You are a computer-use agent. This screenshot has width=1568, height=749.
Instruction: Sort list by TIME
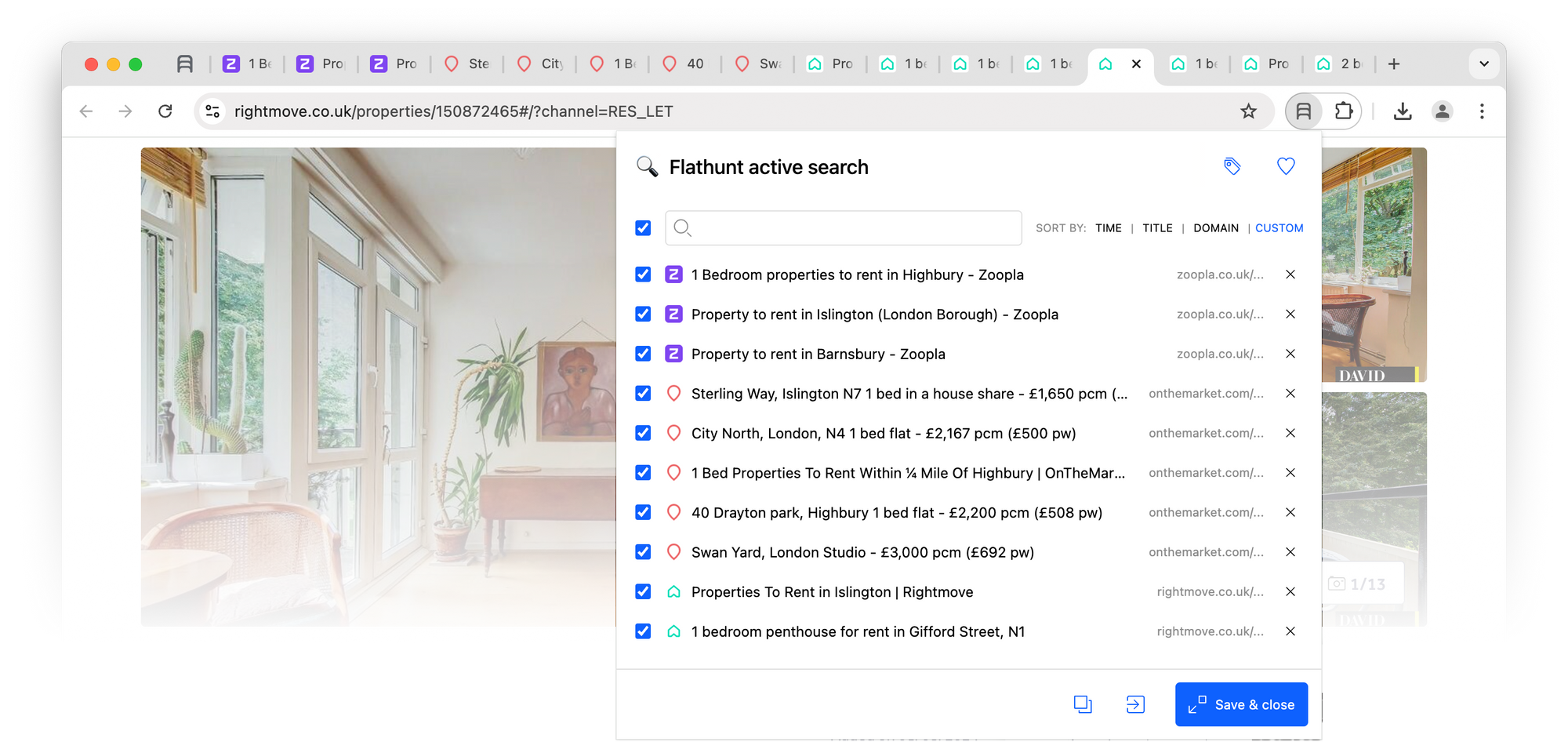(1108, 228)
